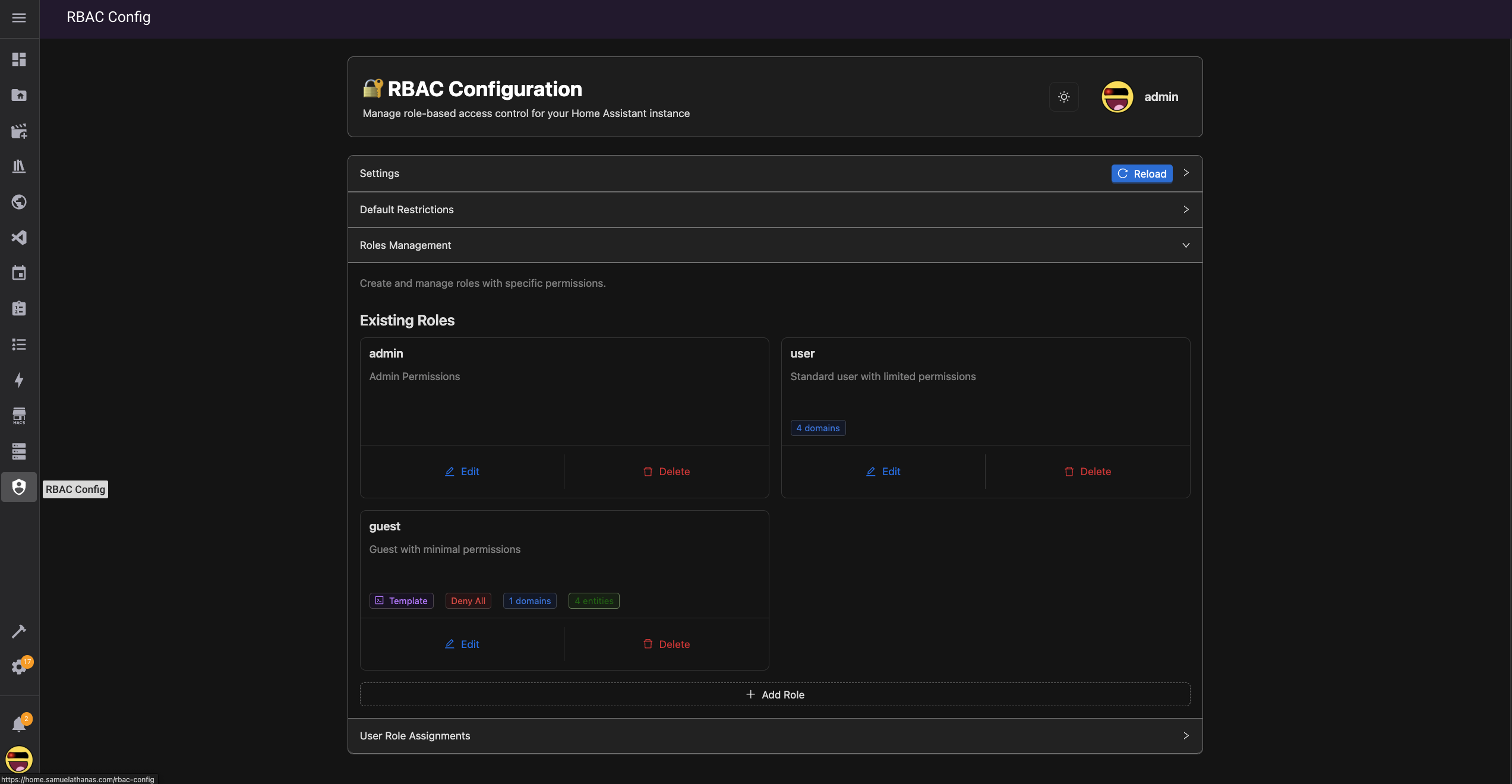Open the Energy lightning bolt icon
The width and height of the screenshot is (1512, 784).
point(19,380)
